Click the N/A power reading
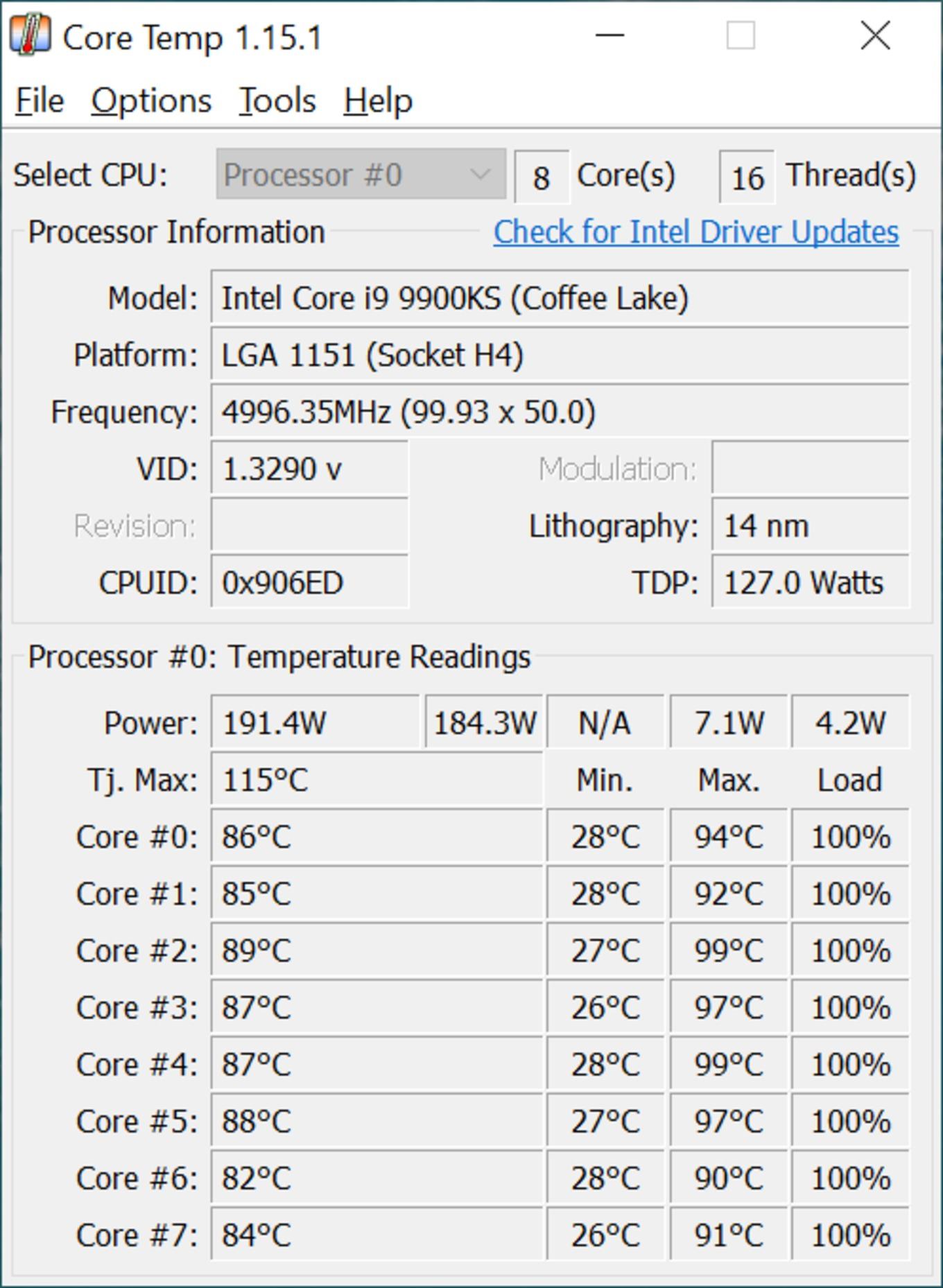 click(605, 723)
